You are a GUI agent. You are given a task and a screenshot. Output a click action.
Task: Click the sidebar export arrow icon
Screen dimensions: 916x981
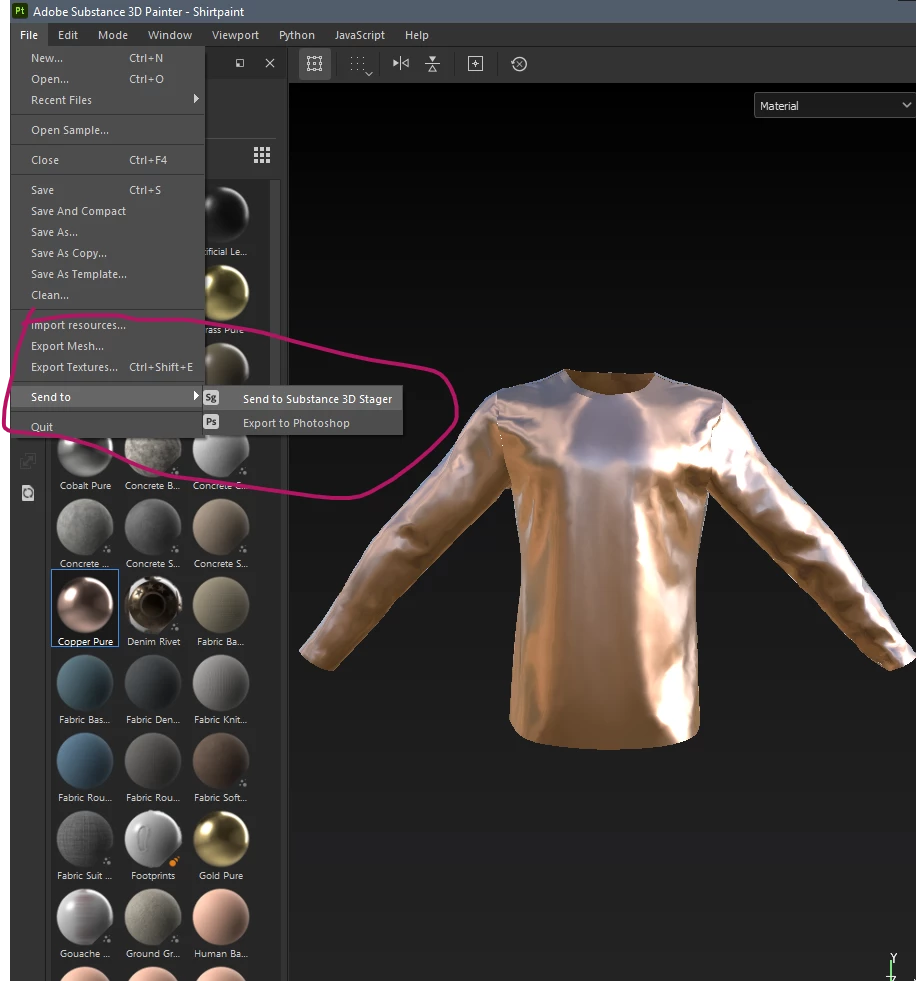tap(28, 462)
